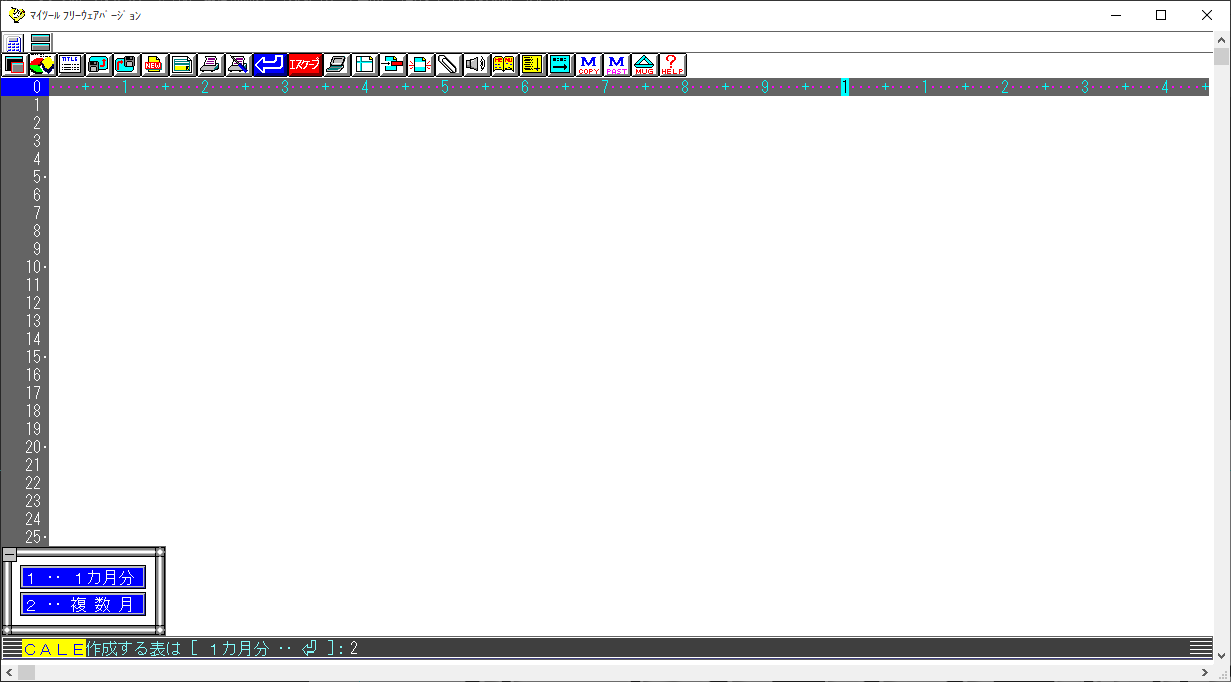The width and height of the screenshot is (1231, 682).
Task: Click row number 10 in line gutter
Action: [x=34, y=267]
